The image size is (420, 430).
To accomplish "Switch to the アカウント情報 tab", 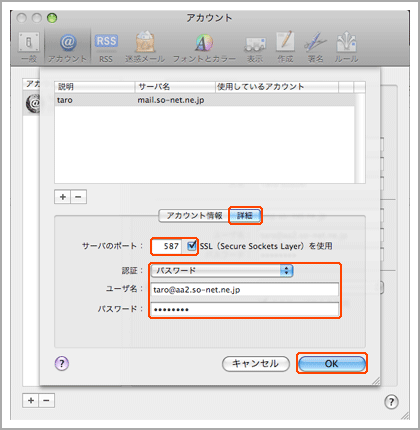I will coord(194,216).
